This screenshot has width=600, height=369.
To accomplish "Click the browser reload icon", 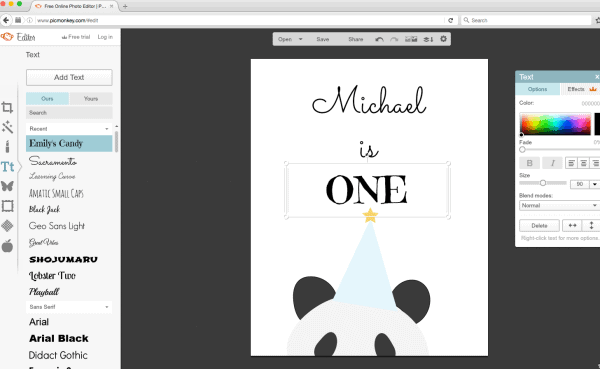I will point(450,20).
